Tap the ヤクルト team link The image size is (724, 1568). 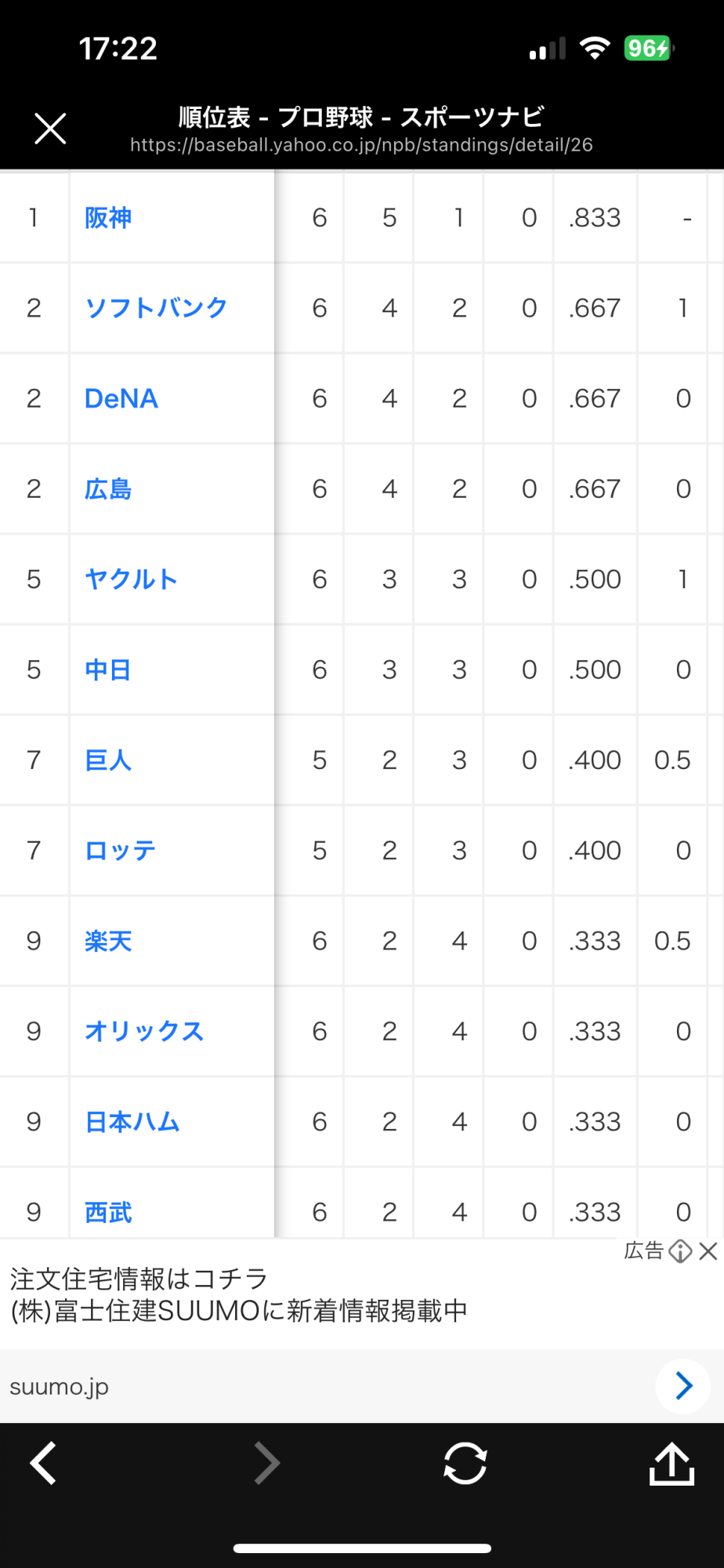(132, 579)
